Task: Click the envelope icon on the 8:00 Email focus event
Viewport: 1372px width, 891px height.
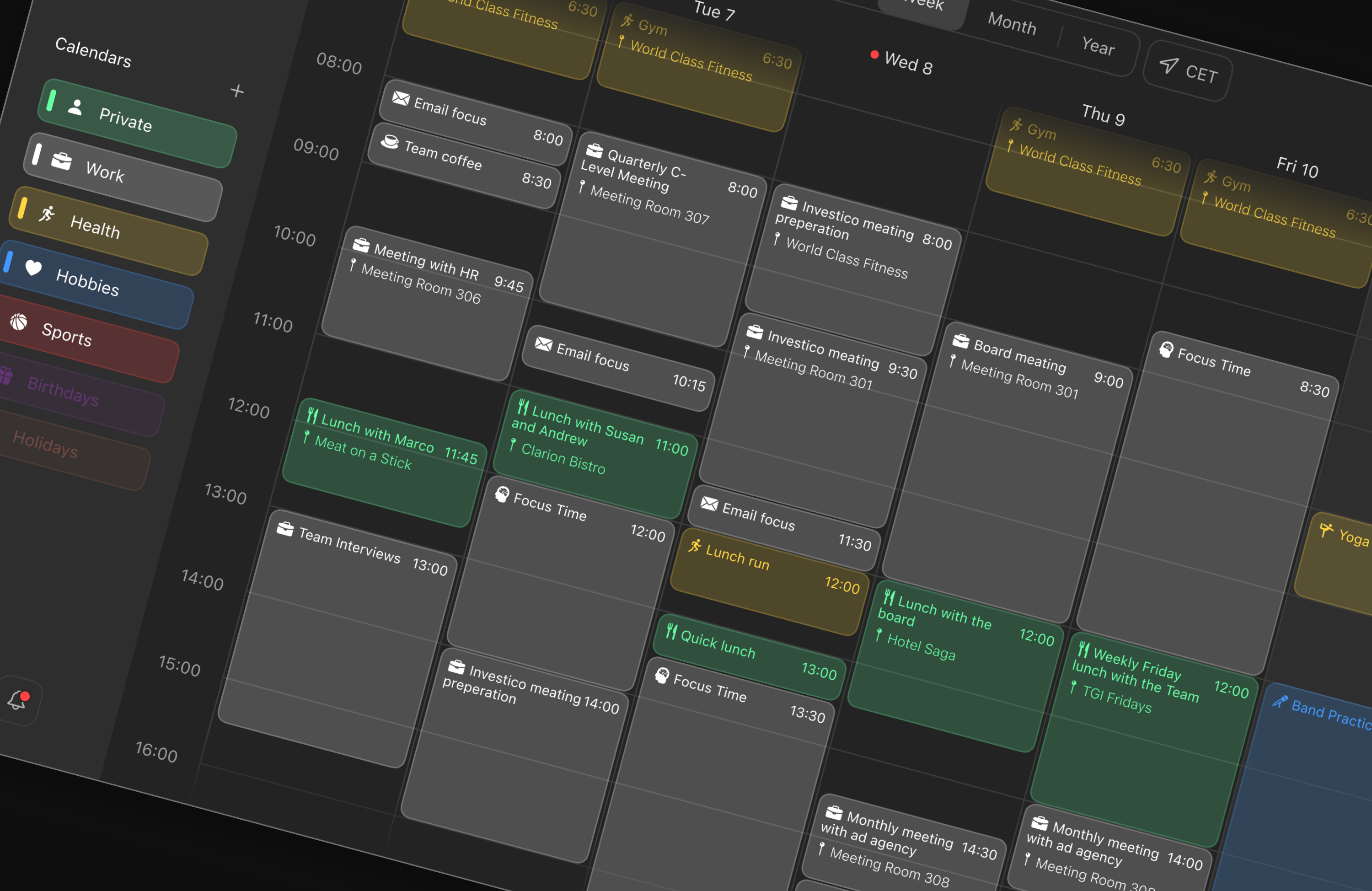Action: tap(400, 99)
